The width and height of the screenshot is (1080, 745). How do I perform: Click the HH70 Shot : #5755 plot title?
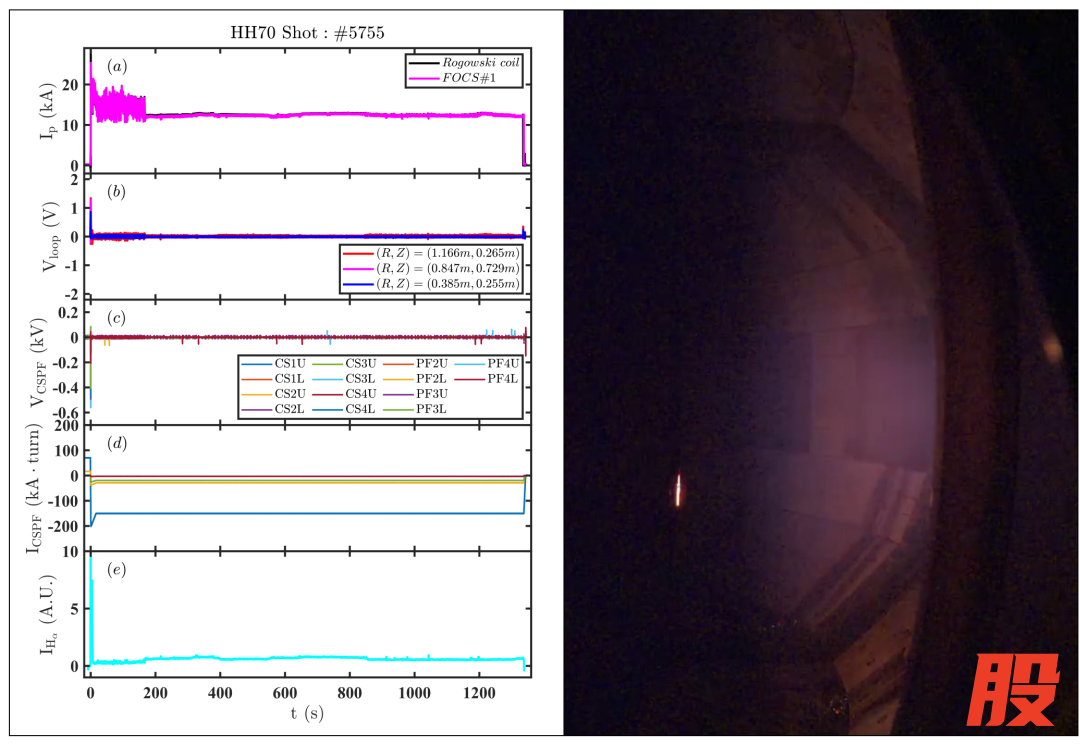(307, 33)
